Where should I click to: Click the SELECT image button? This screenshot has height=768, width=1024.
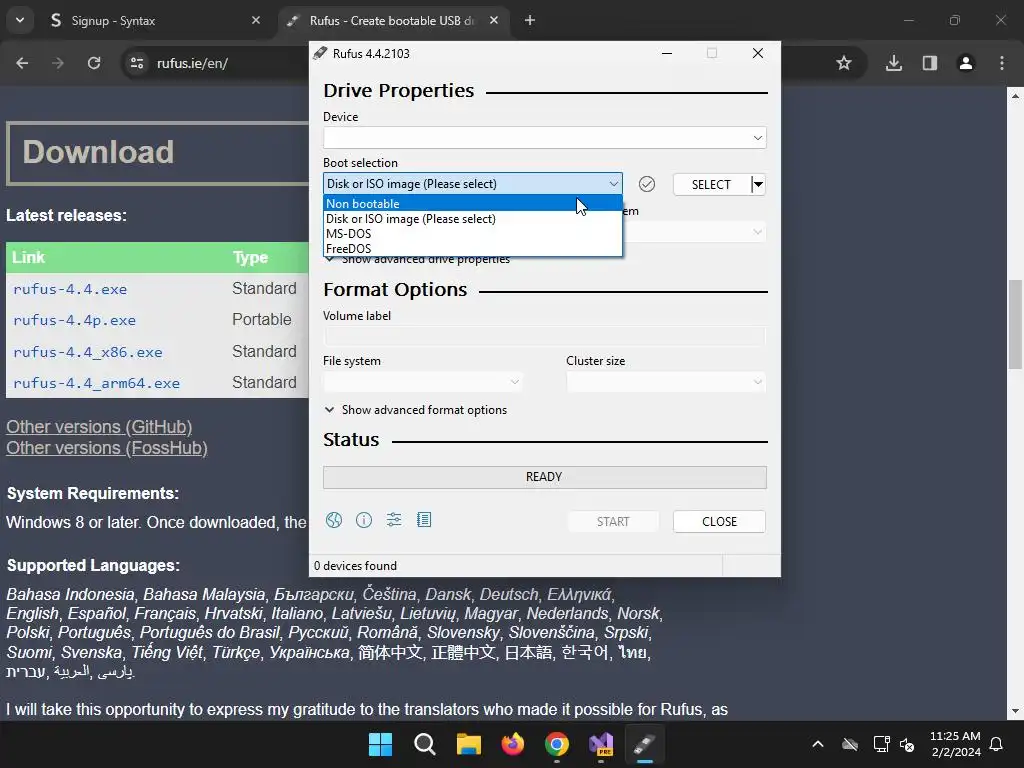tap(711, 184)
